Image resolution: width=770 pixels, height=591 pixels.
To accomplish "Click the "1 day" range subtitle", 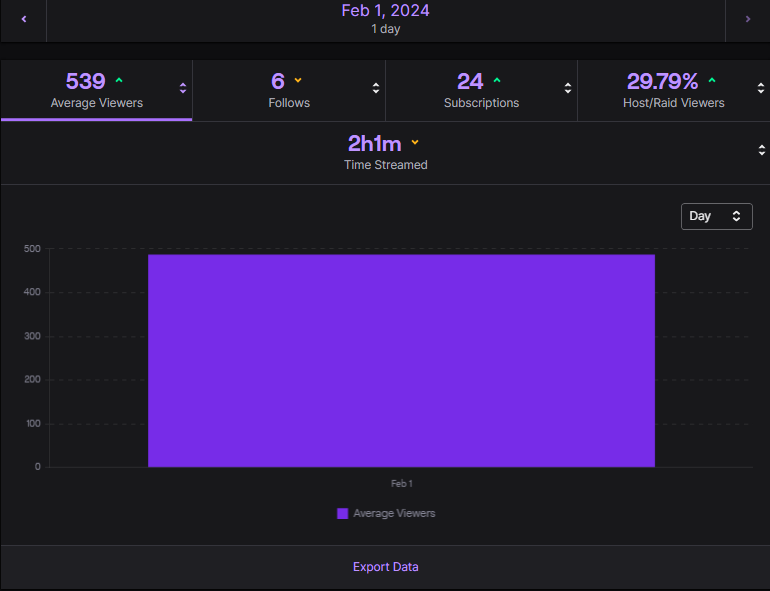I will [x=385, y=29].
